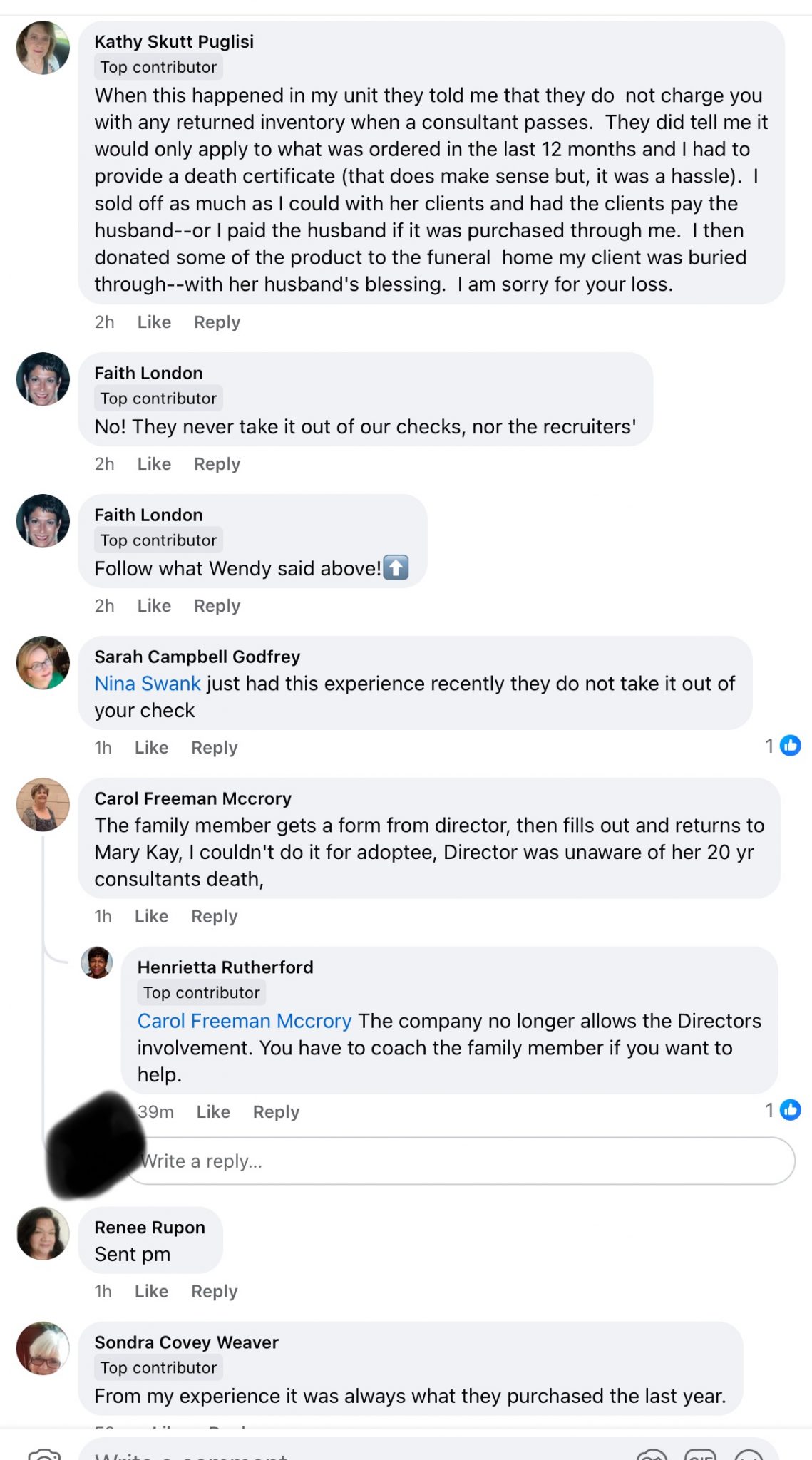
Task: Reply to Carol Freeman Mccrory's comment
Action: pos(214,916)
